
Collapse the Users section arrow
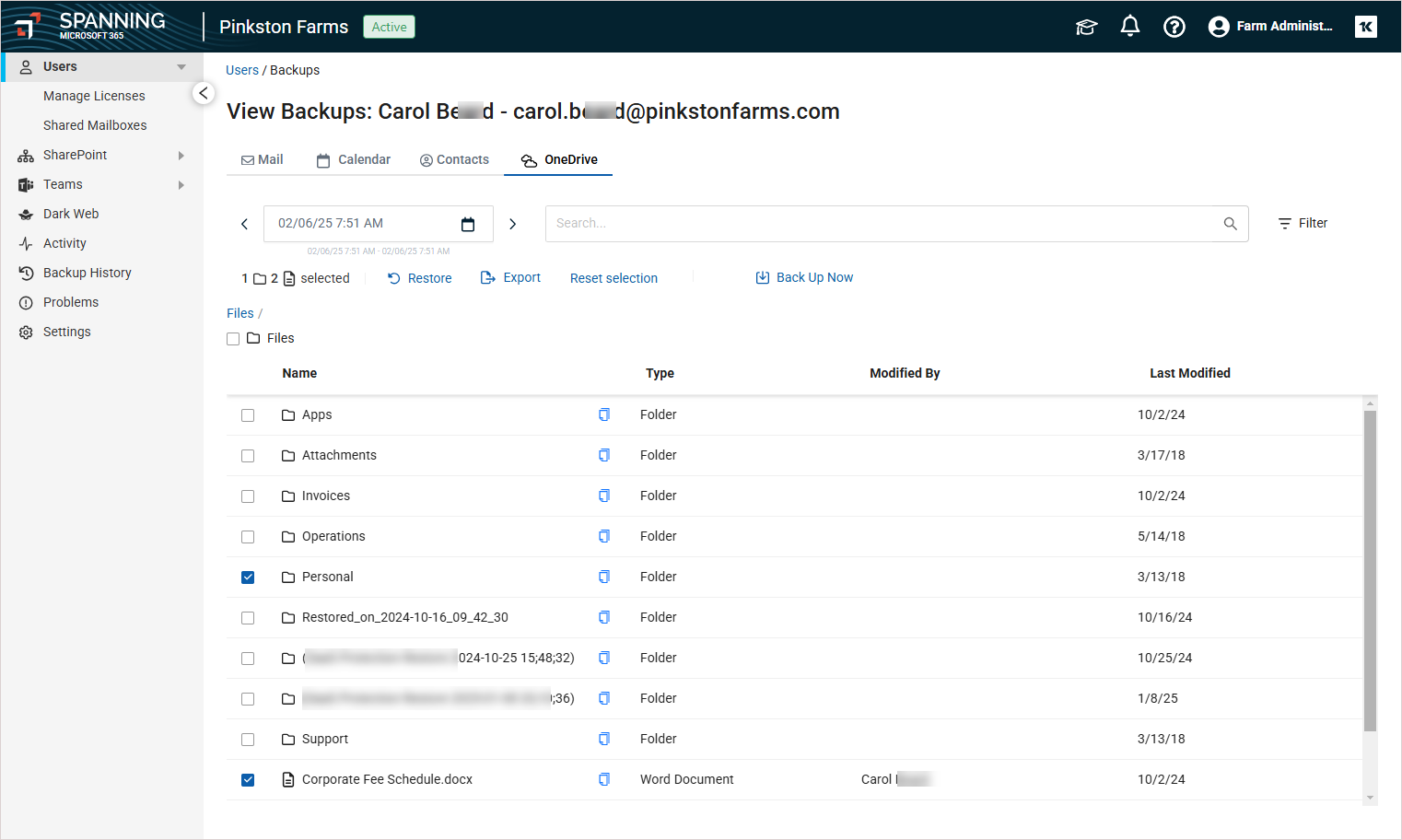[x=181, y=66]
